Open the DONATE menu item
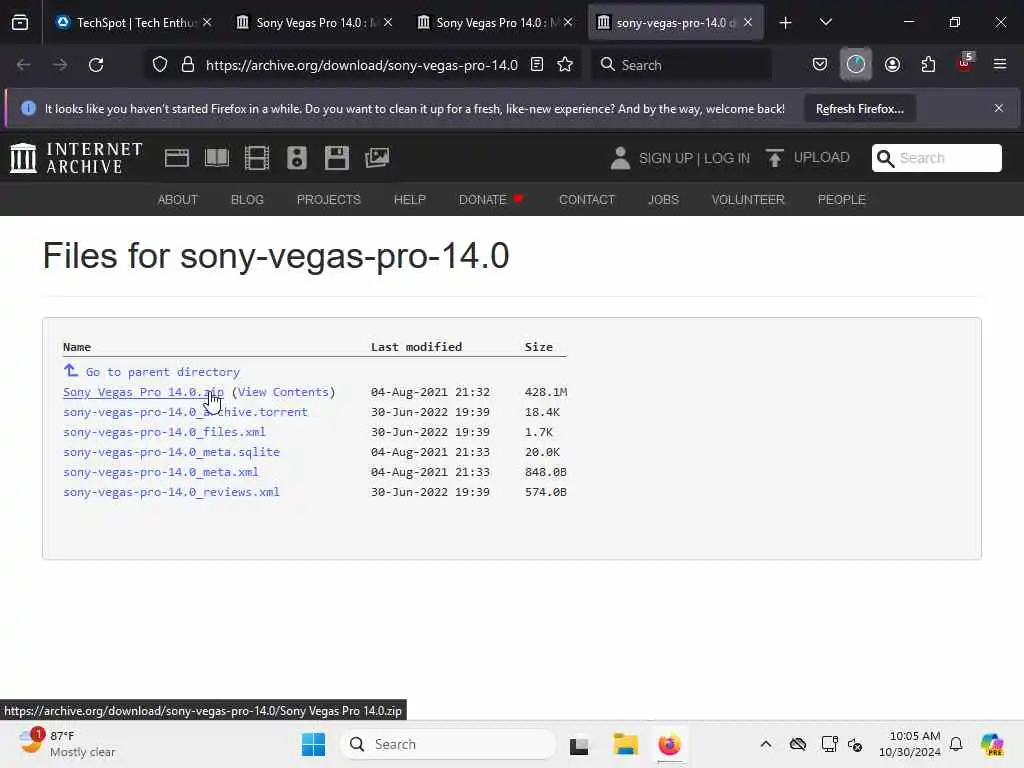This screenshot has height=768, width=1024. 490,200
